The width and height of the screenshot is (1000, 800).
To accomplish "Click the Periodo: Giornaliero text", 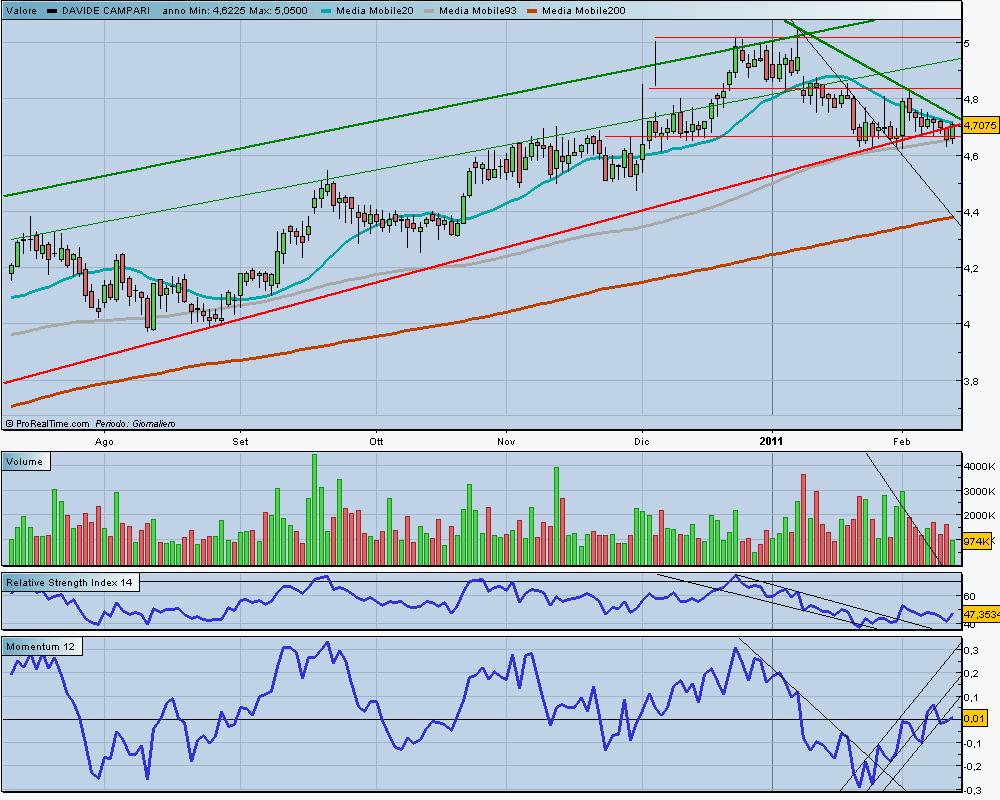I will coord(135,424).
